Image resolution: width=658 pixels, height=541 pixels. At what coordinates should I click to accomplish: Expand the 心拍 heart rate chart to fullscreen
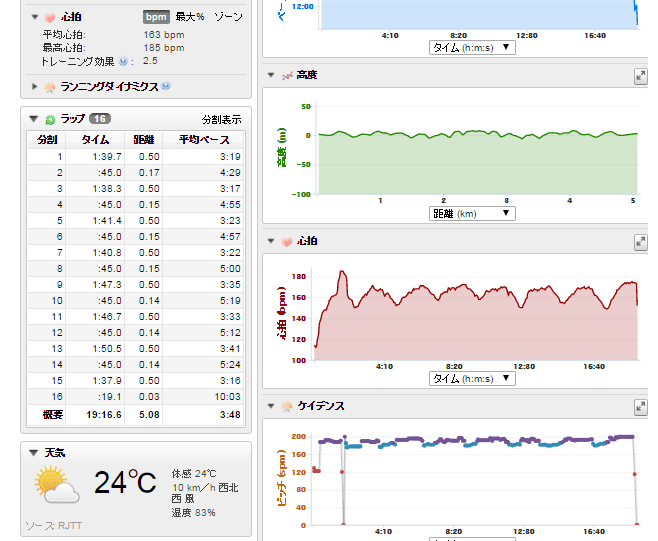[640, 242]
